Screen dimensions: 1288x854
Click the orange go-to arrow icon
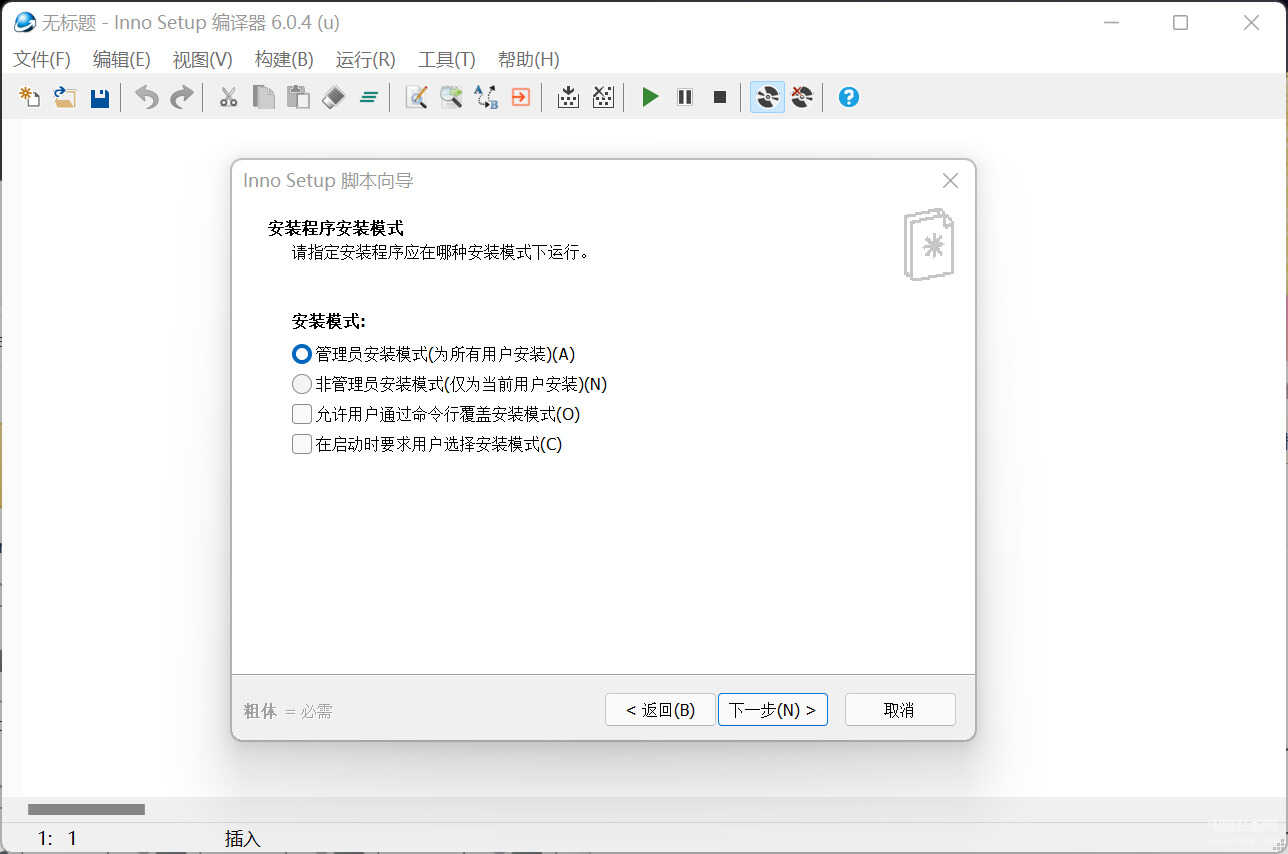[x=521, y=97]
